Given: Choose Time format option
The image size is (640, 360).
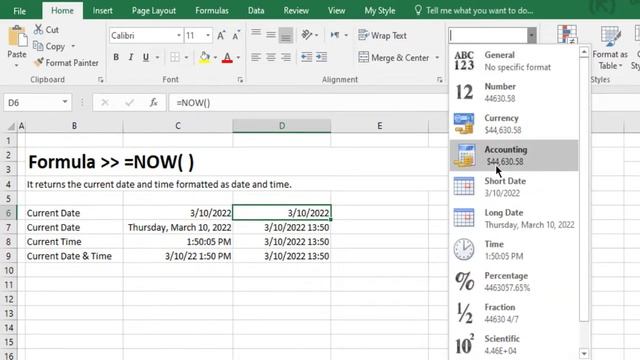Looking at the screenshot, I should pos(514,250).
